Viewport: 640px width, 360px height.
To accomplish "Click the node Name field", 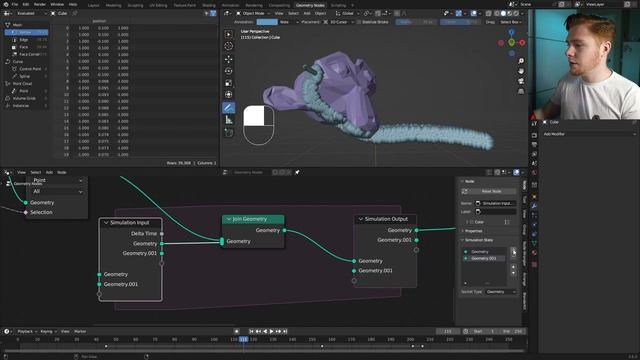I will pos(496,203).
